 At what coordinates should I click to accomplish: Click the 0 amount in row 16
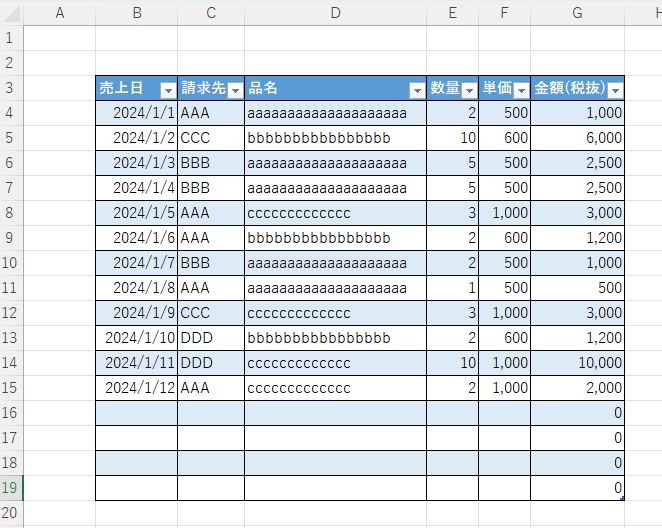[578, 413]
